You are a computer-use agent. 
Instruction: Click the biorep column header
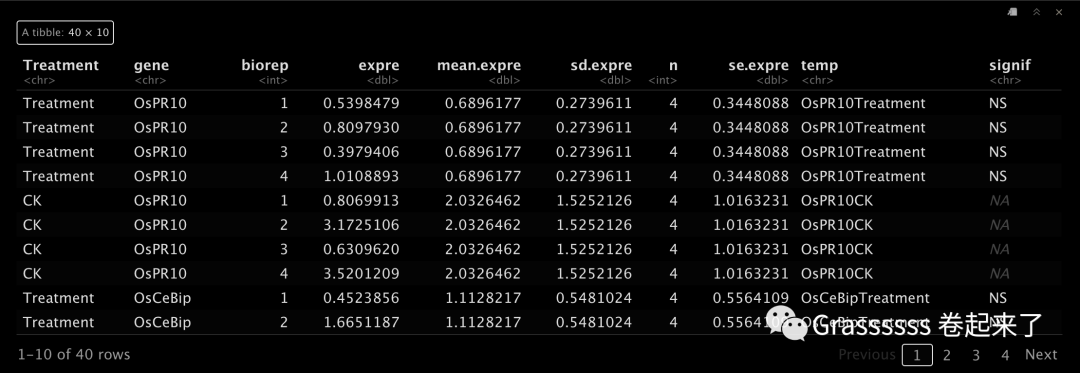coord(265,65)
